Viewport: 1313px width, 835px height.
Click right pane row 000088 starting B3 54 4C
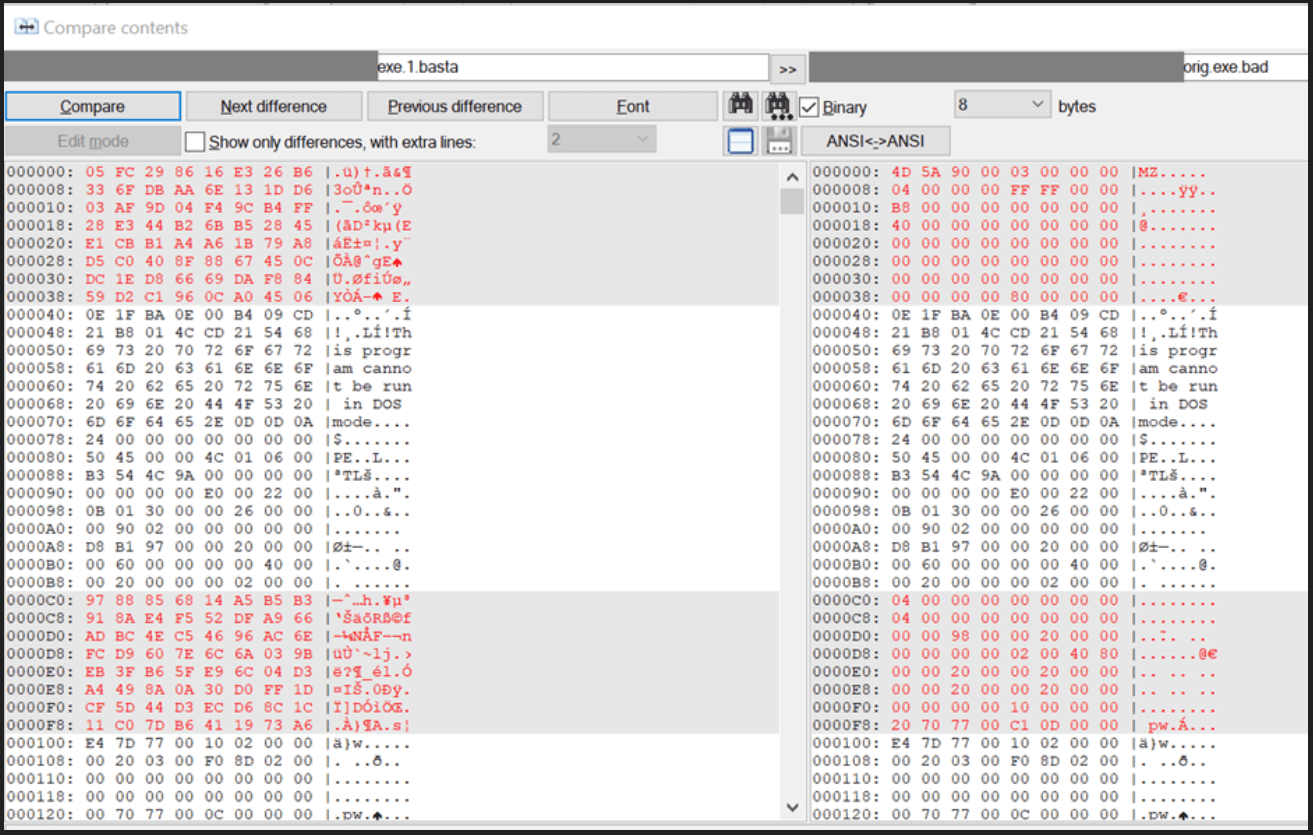(1015, 476)
